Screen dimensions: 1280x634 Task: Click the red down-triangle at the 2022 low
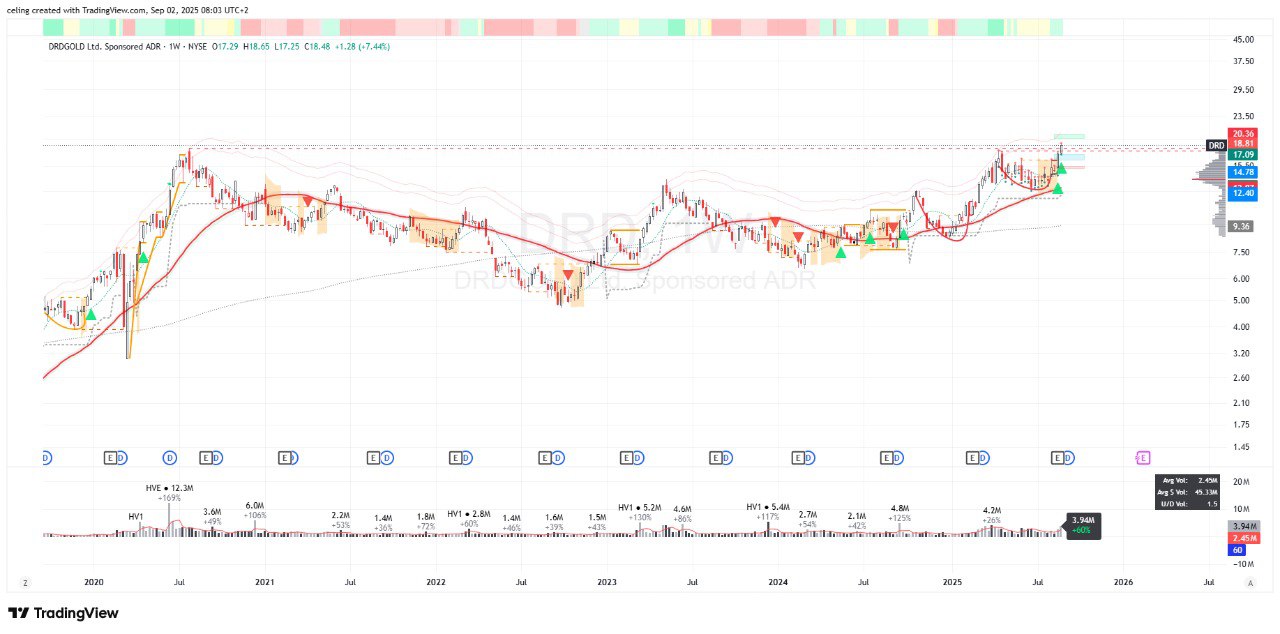[x=568, y=275]
